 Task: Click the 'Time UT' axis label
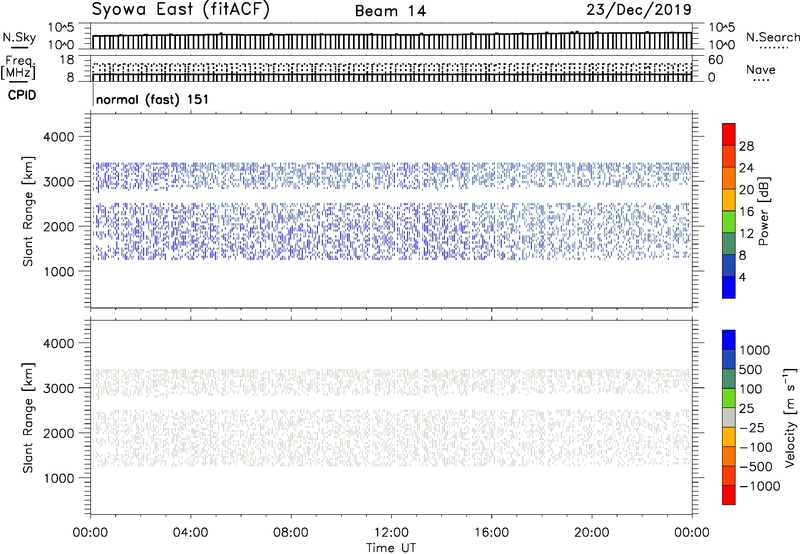click(391, 548)
